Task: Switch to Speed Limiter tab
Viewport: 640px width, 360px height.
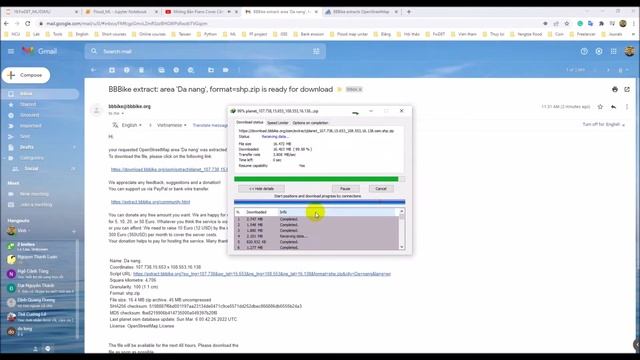Action: (x=278, y=123)
